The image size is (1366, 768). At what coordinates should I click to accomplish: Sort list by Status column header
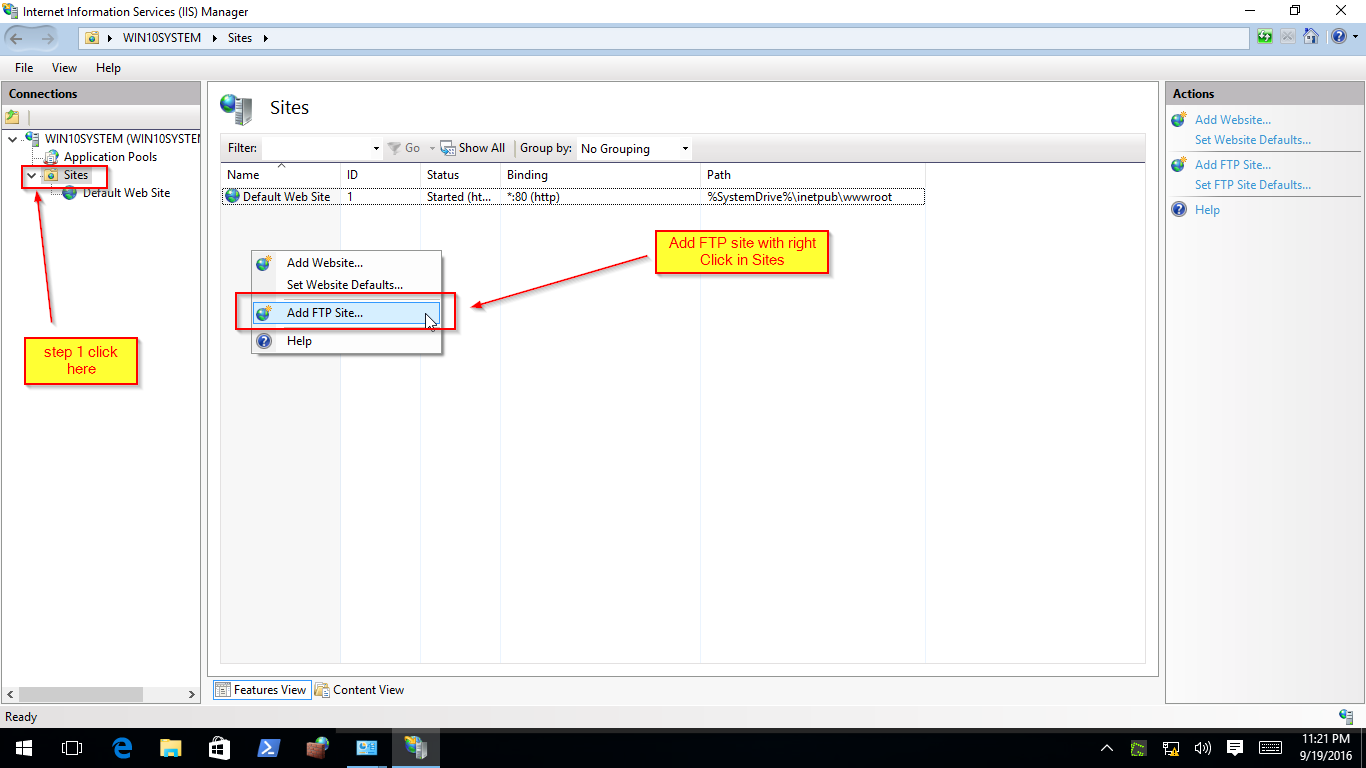tap(460, 175)
